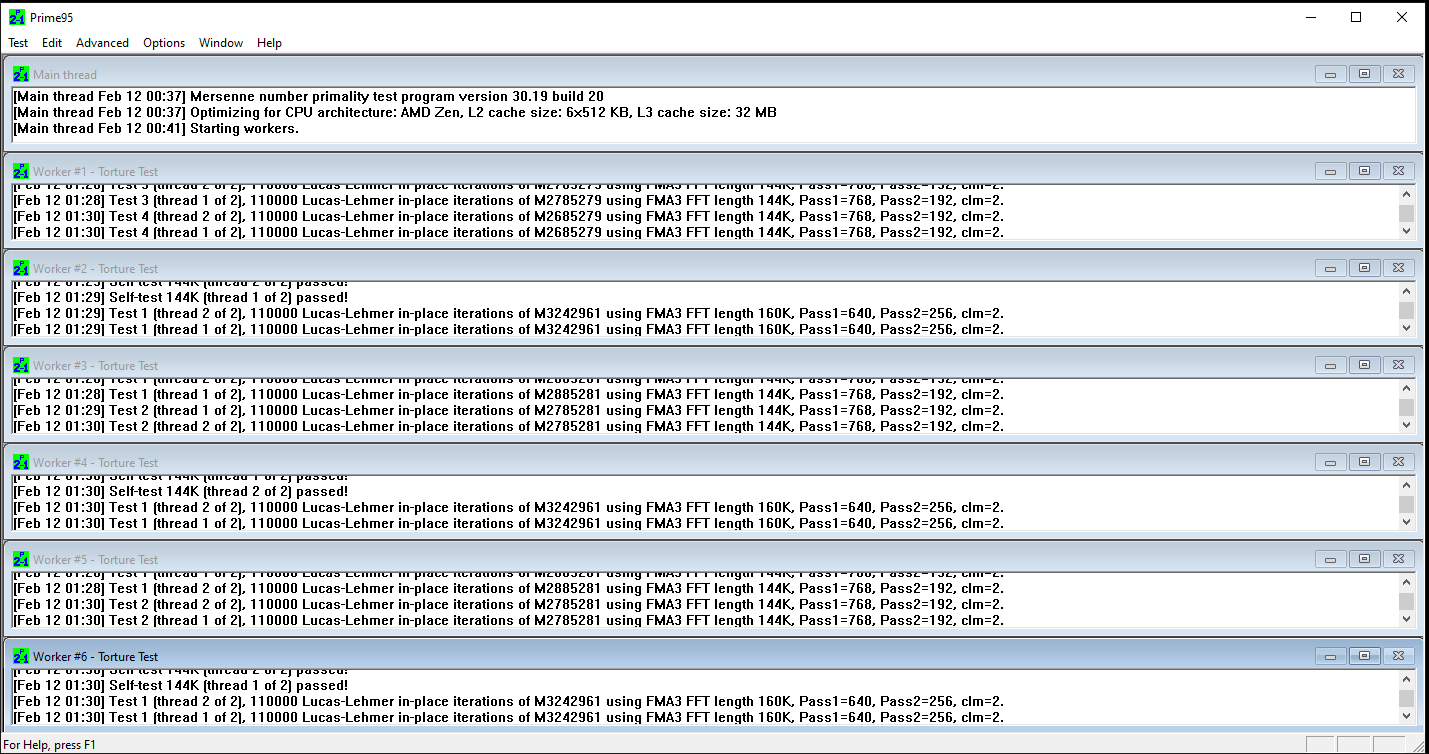This screenshot has height=754, width=1429.
Task: Maximize the Worker #4 Torture Test window
Action: 1364,462
